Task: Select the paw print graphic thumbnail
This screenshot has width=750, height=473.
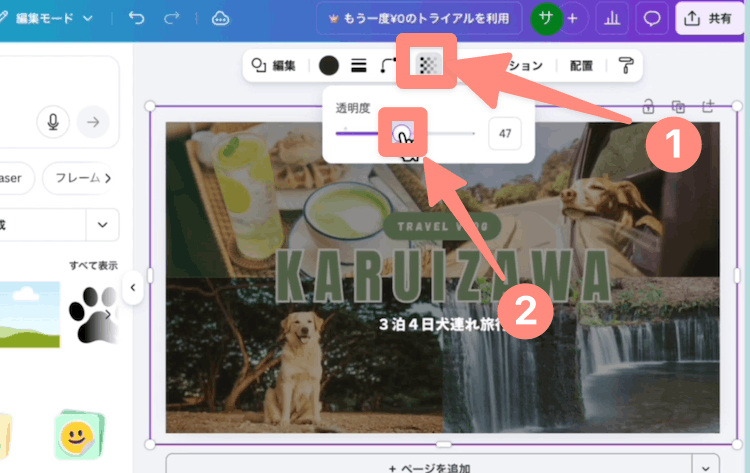Action: click(93, 314)
